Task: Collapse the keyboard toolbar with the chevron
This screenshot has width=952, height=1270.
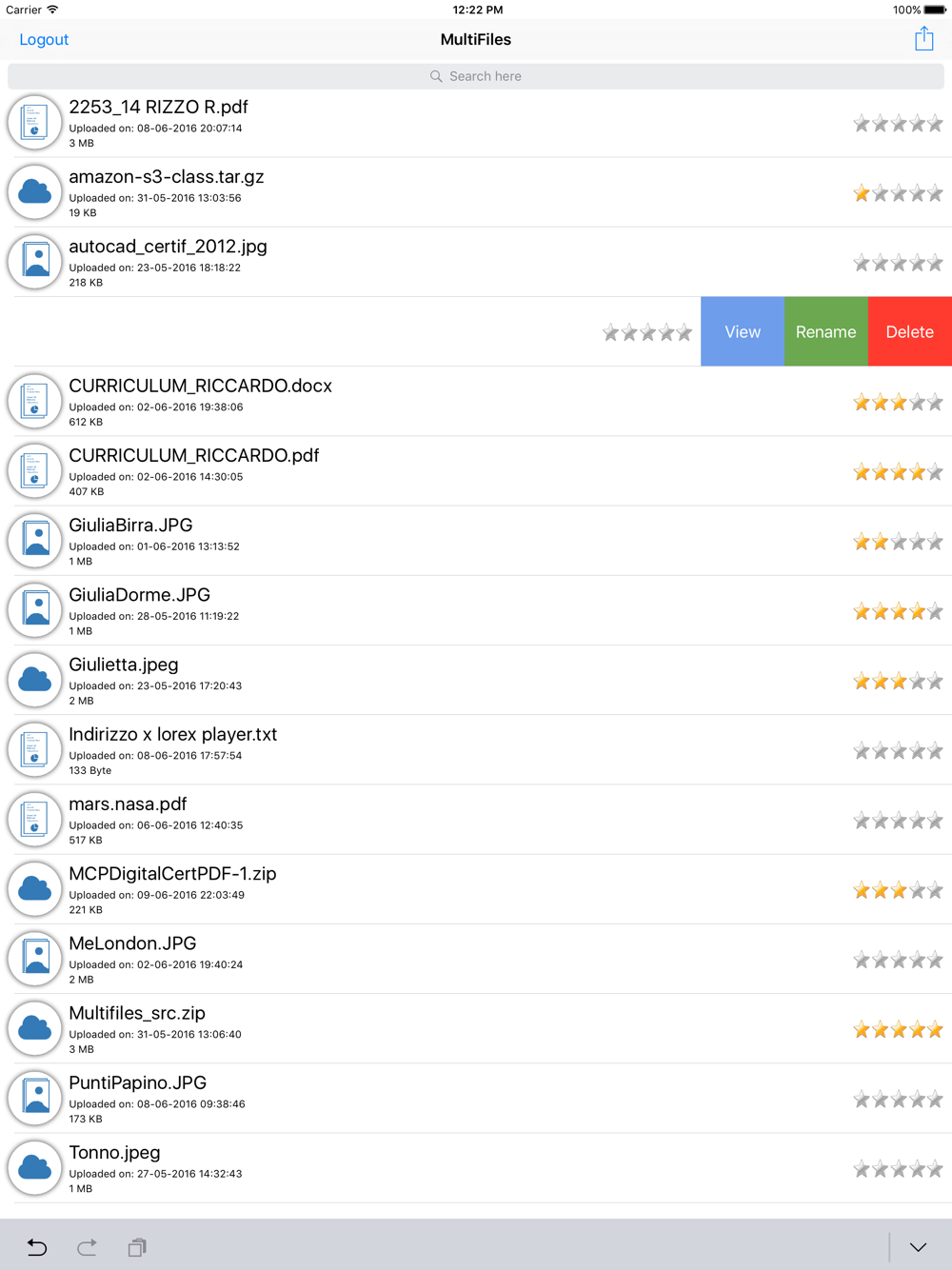Action: 918,1247
